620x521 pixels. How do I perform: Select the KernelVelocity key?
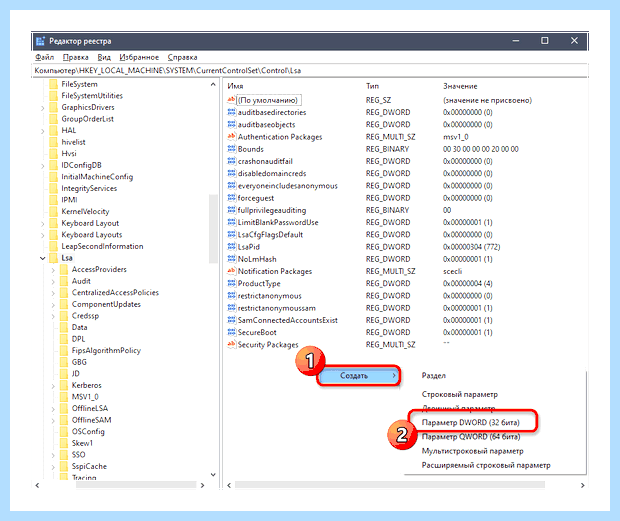pyautogui.click(x=85, y=211)
